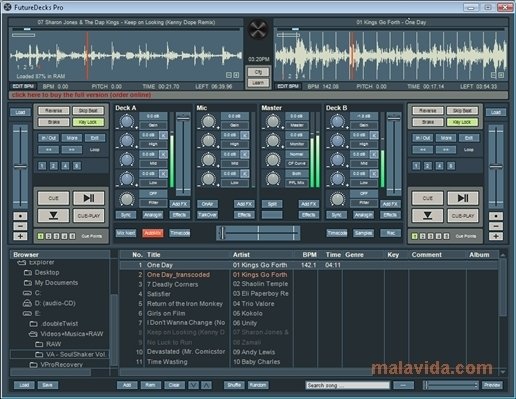Click the Cfg button
The width and height of the screenshot is (516, 399).
(258, 72)
